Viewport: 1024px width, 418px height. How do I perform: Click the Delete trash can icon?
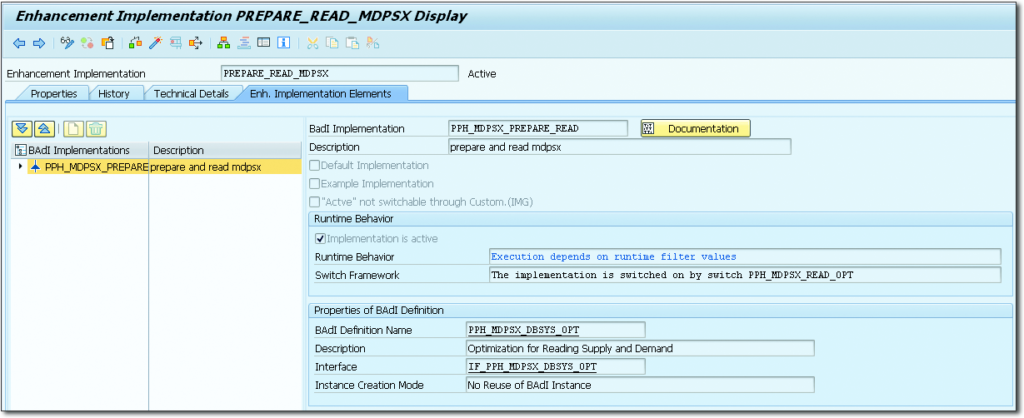(95, 129)
